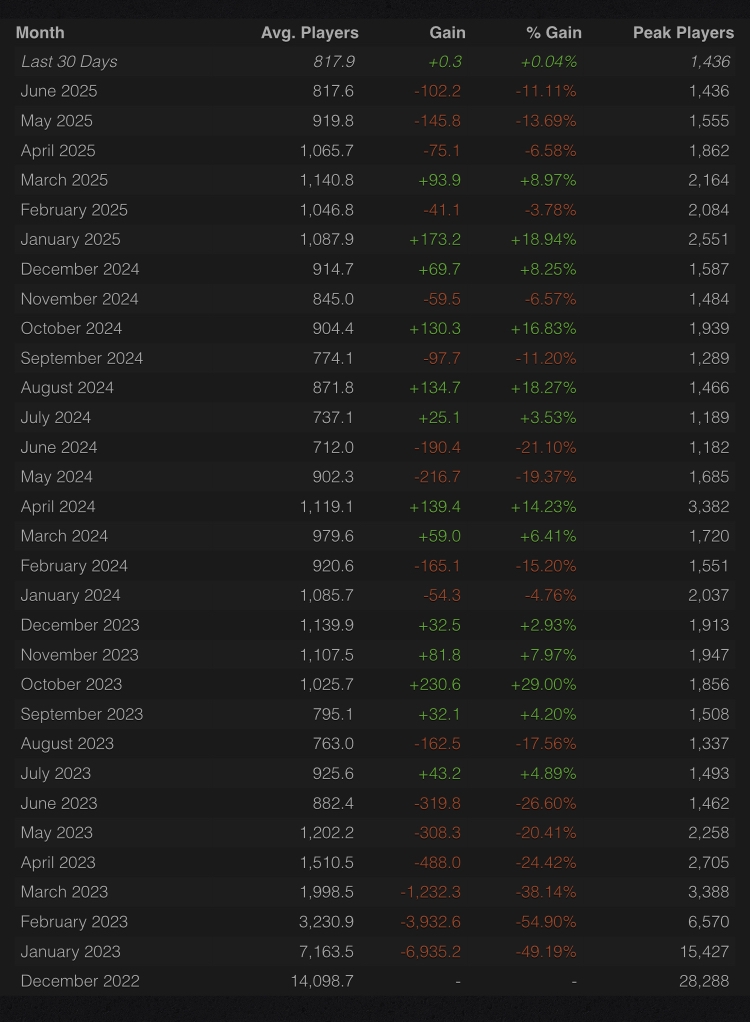Click the Avg. Players column header
The width and height of the screenshot is (750, 1022).
pos(310,33)
